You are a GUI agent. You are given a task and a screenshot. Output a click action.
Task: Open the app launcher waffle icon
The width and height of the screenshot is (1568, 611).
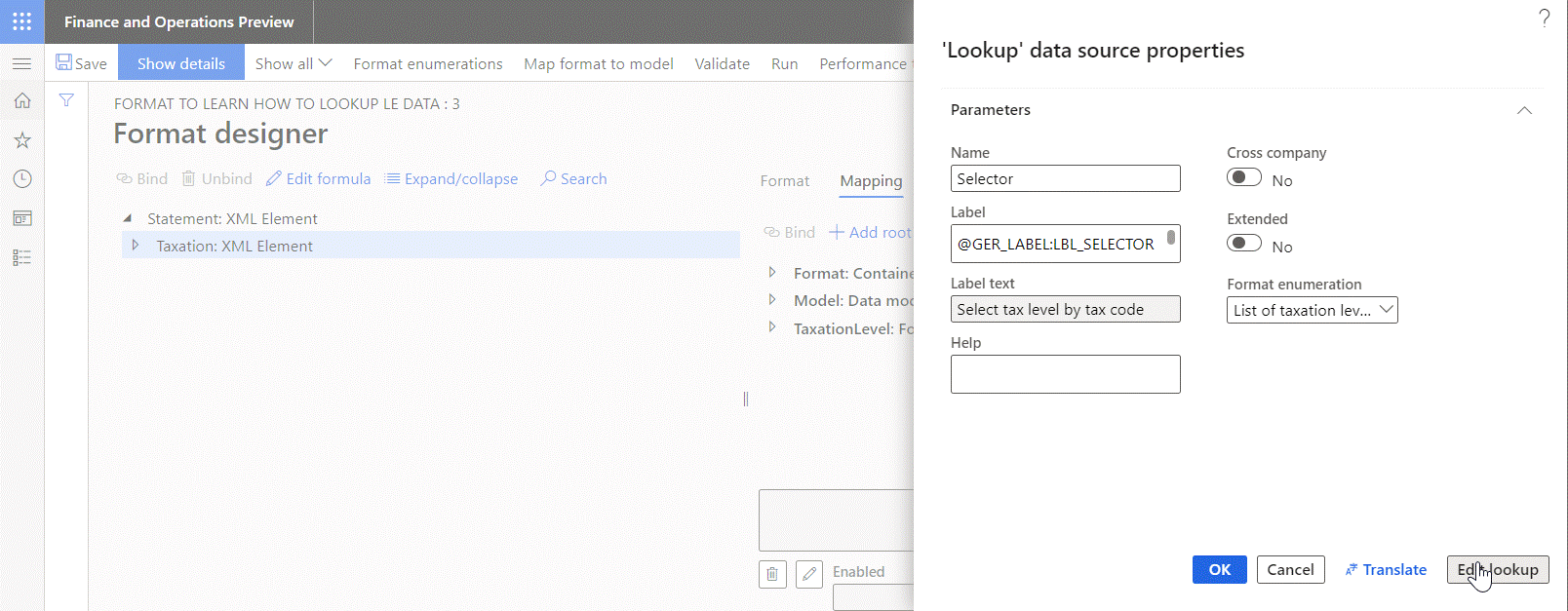coord(21,21)
